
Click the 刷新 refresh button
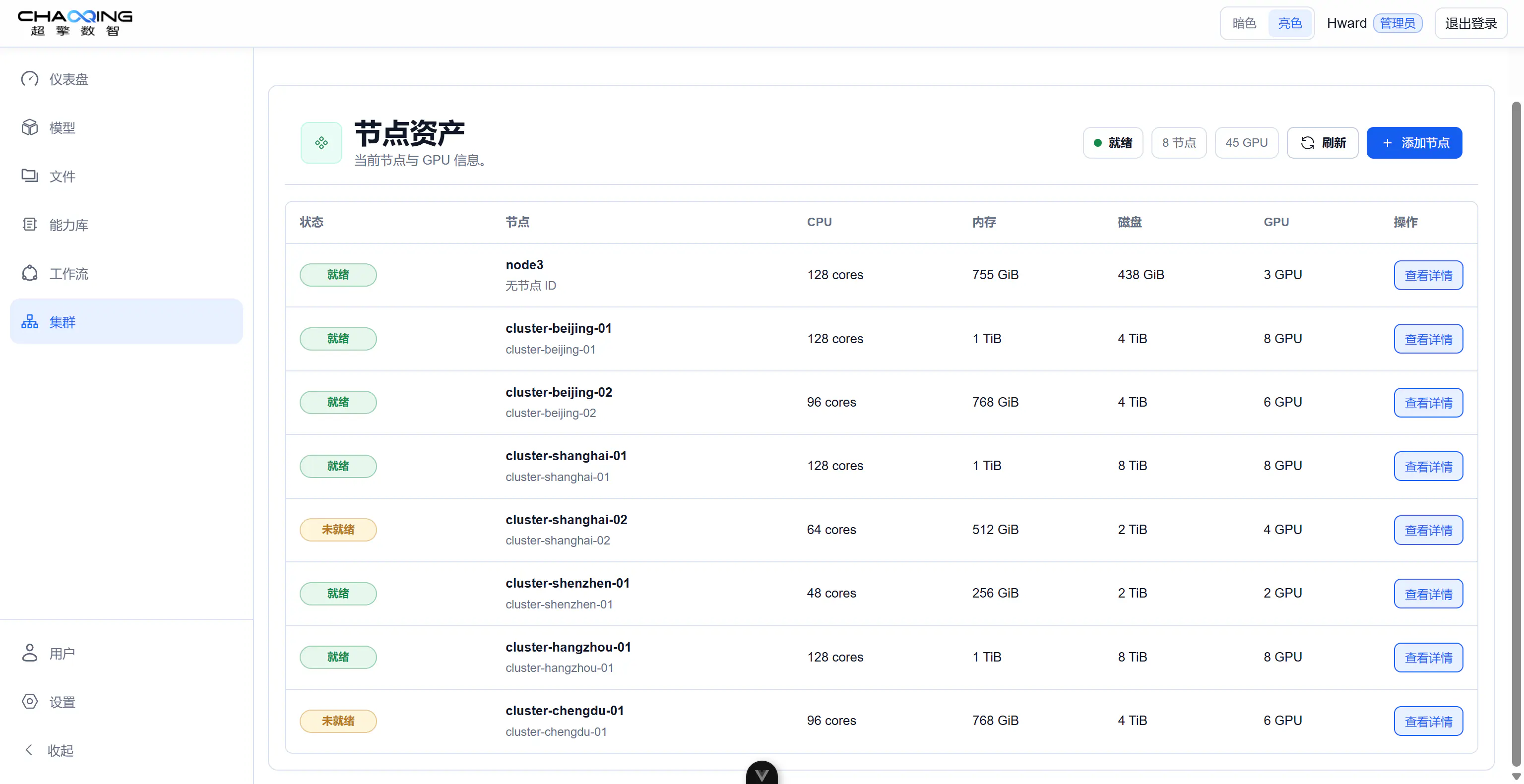coord(1322,142)
